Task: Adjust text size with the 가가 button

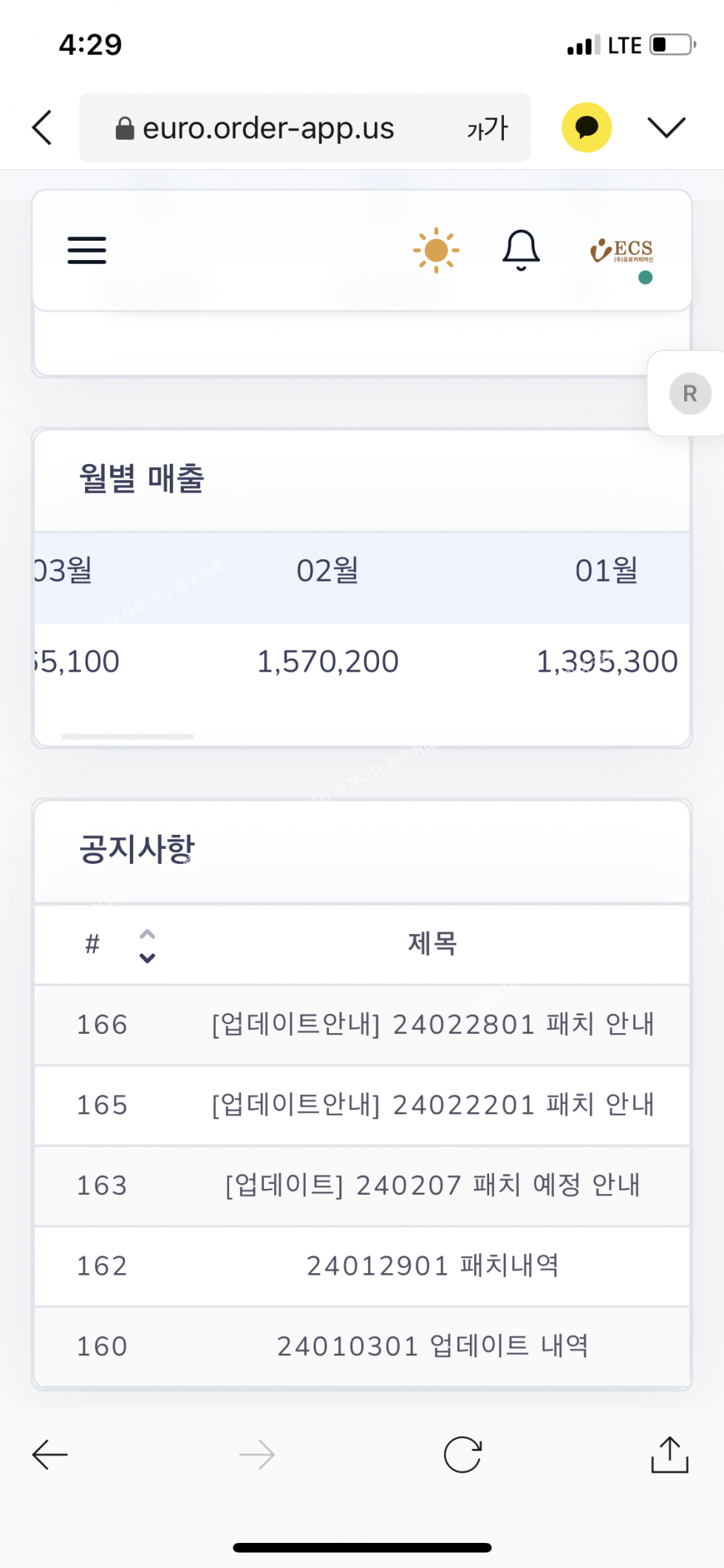Action: [x=488, y=128]
